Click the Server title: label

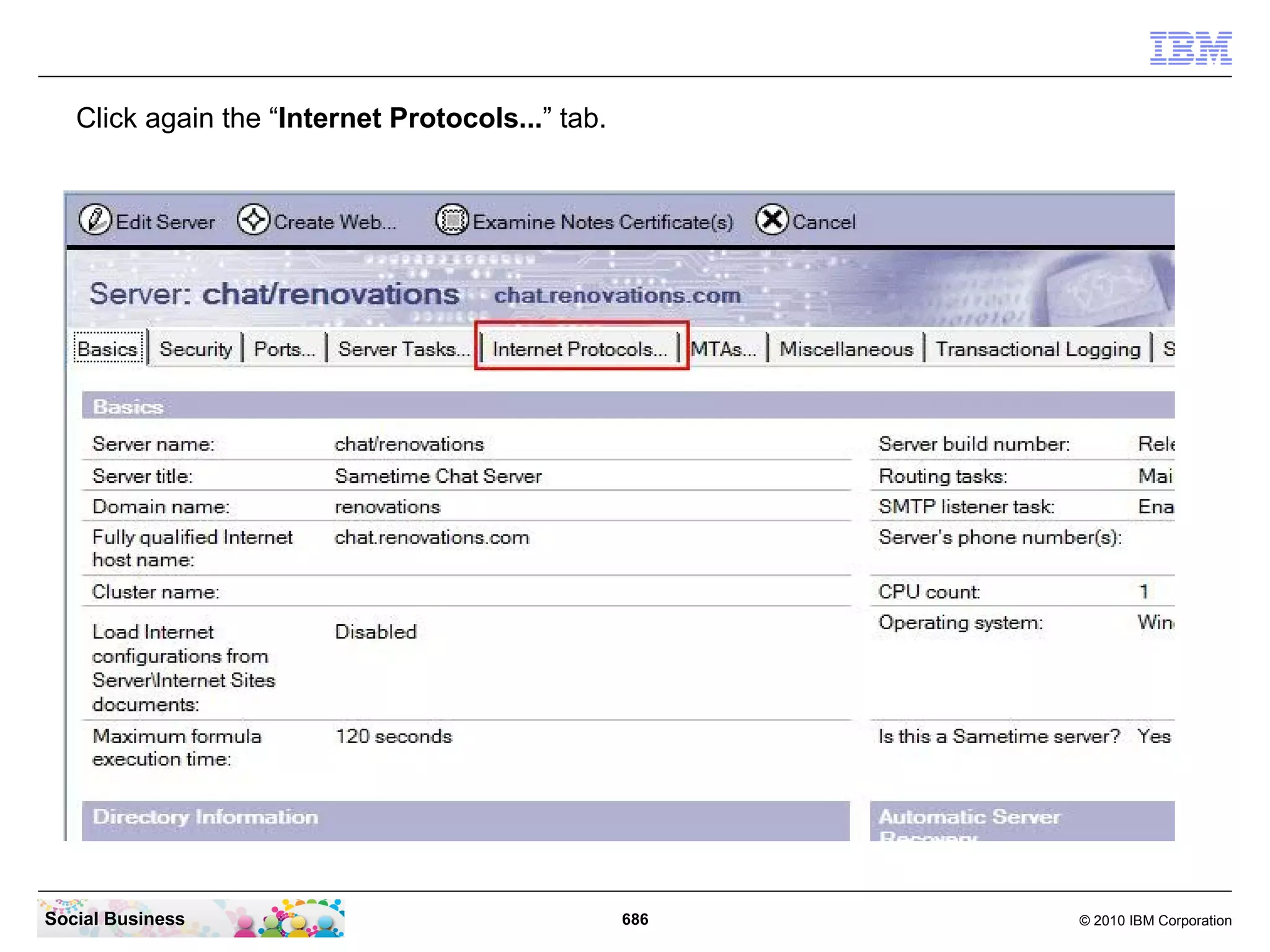pos(143,475)
